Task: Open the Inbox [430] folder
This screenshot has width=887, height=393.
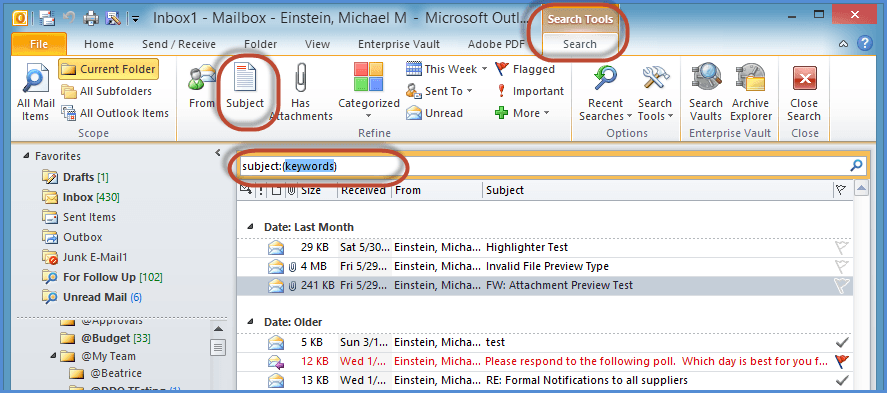Action: click(80, 197)
